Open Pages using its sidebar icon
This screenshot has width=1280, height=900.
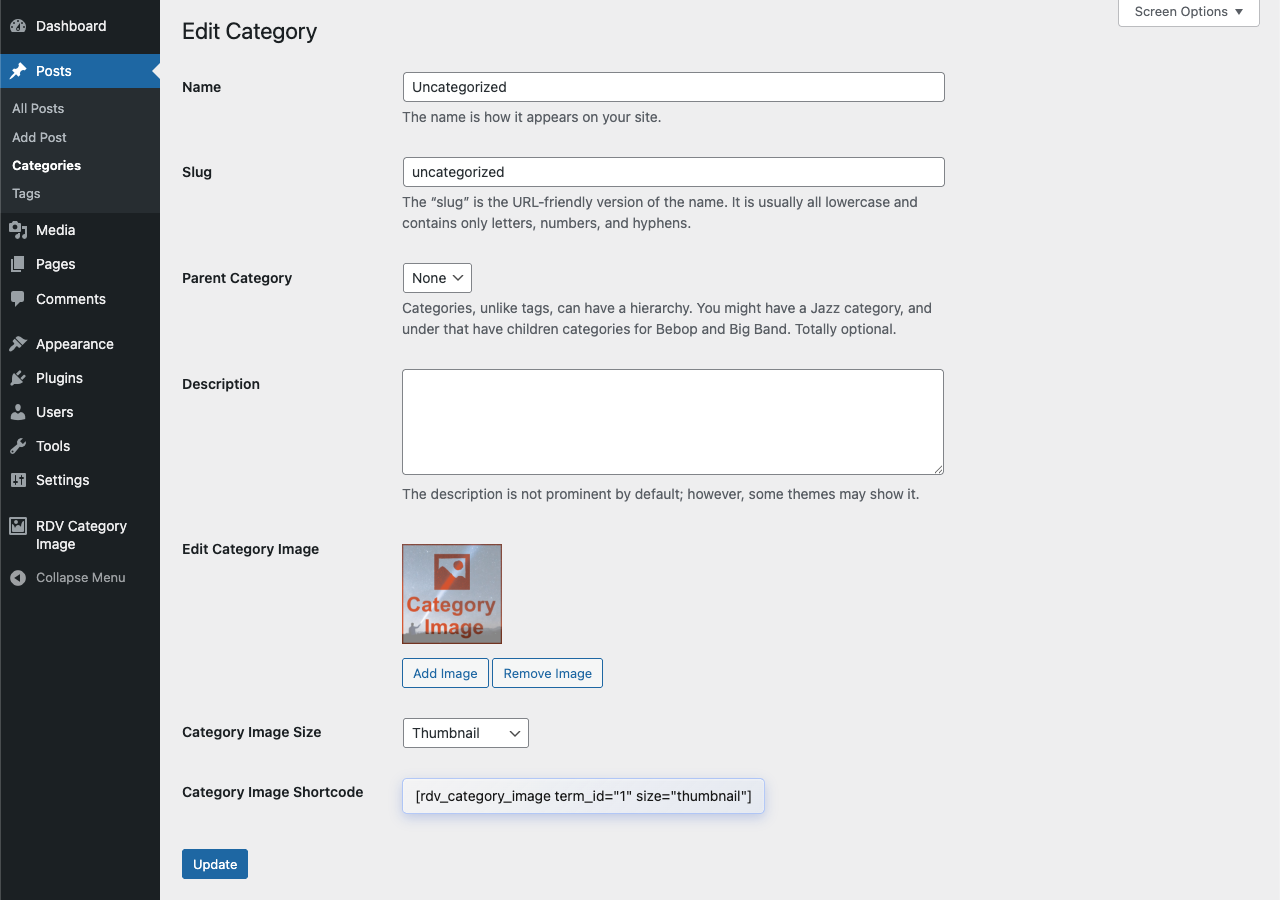pyautogui.click(x=17, y=264)
